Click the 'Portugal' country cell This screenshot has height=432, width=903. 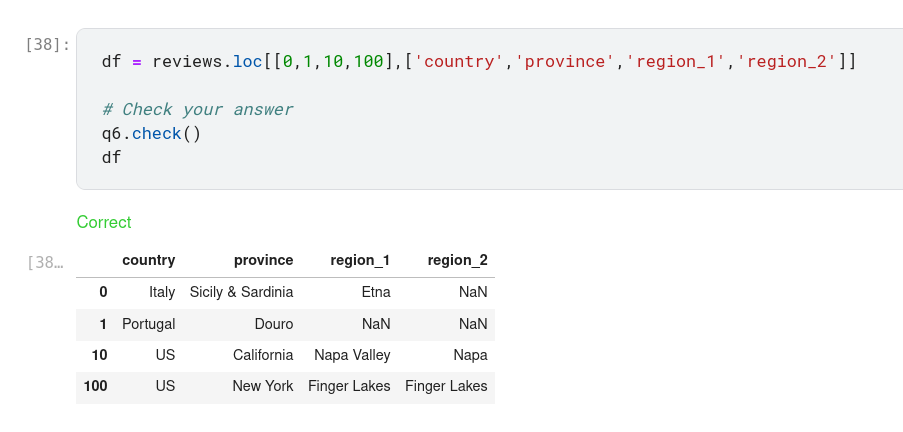point(148,324)
